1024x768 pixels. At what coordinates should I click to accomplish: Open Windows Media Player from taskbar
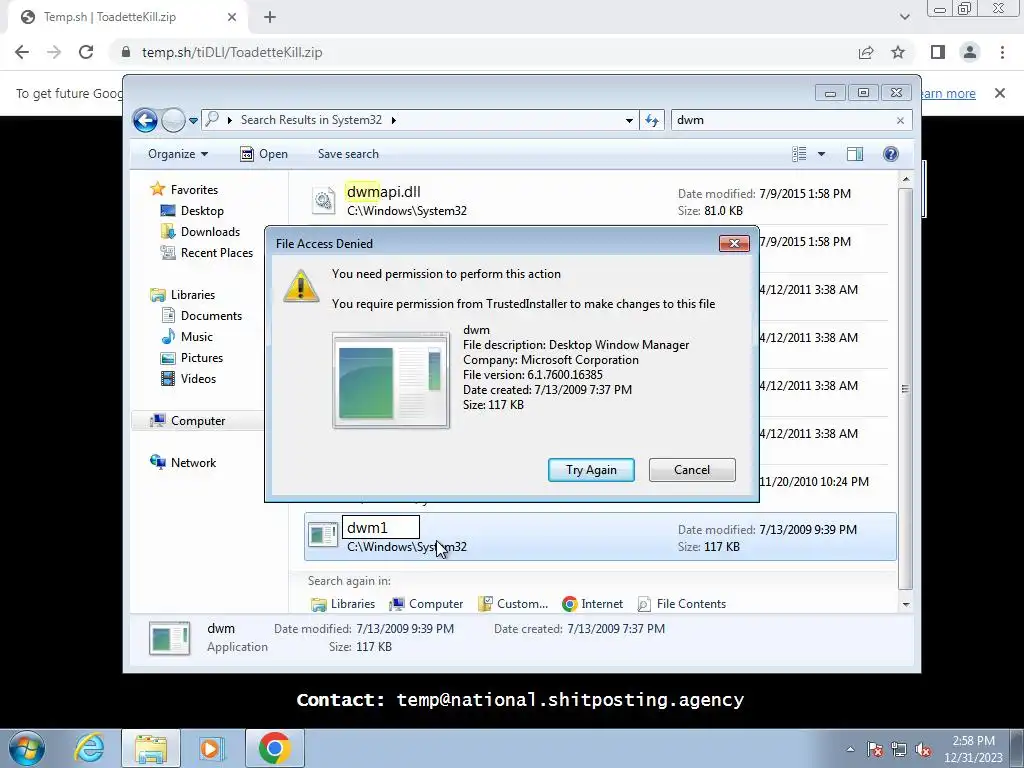click(210, 748)
